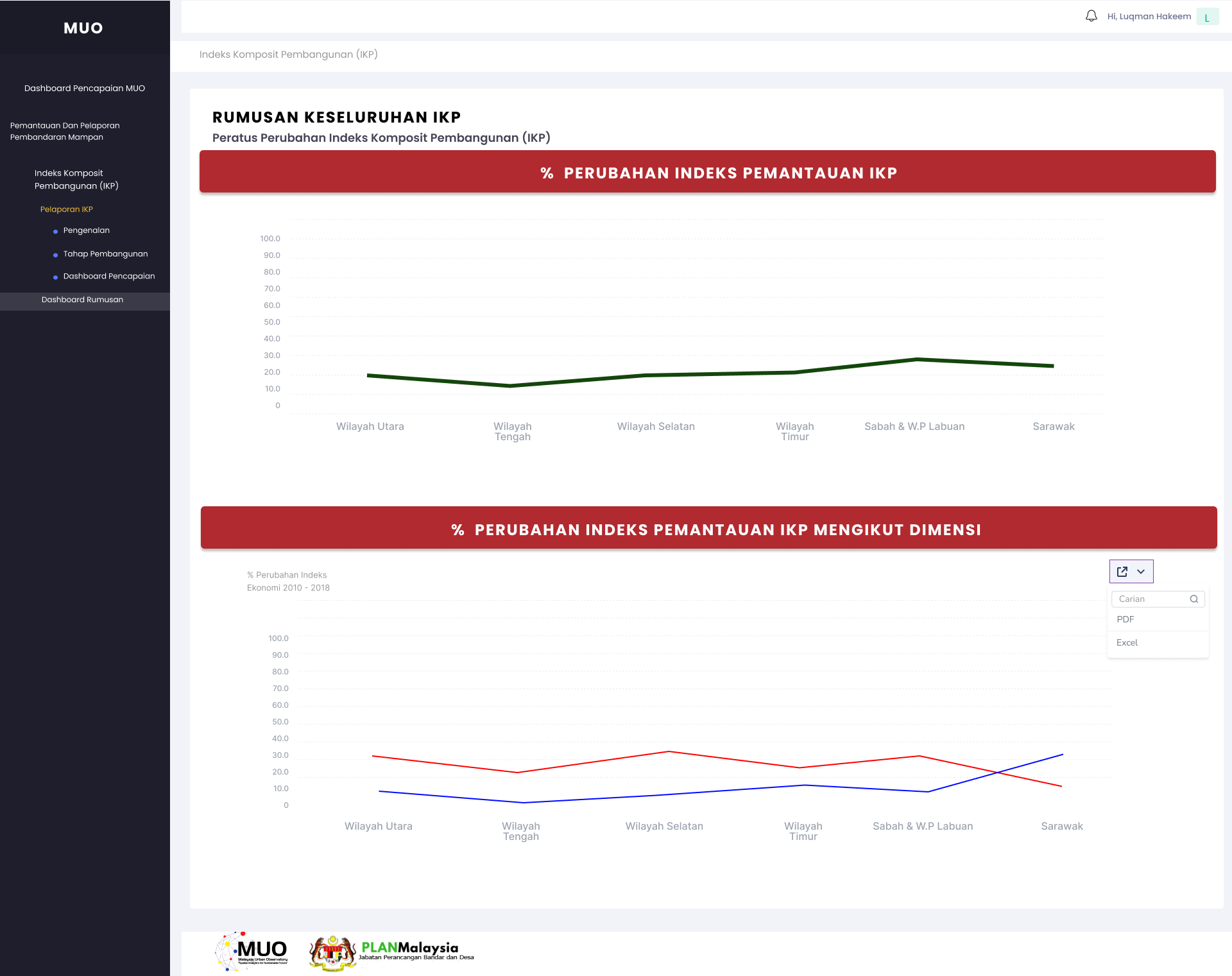Expand Pemantauan Dan Pelaporan Pembandaran Mampan
This screenshot has width=1232, height=976.
pyautogui.click(x=65, y=132)
